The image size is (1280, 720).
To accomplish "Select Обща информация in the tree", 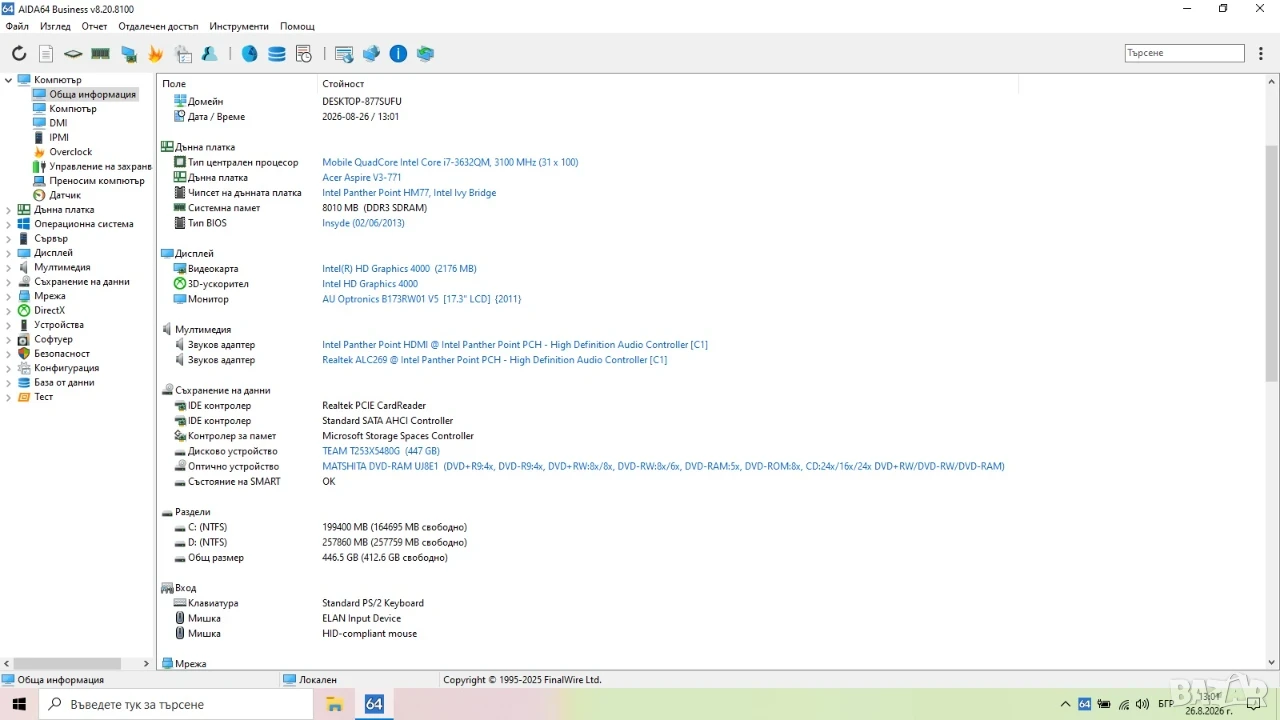I will tap(92, 94).
